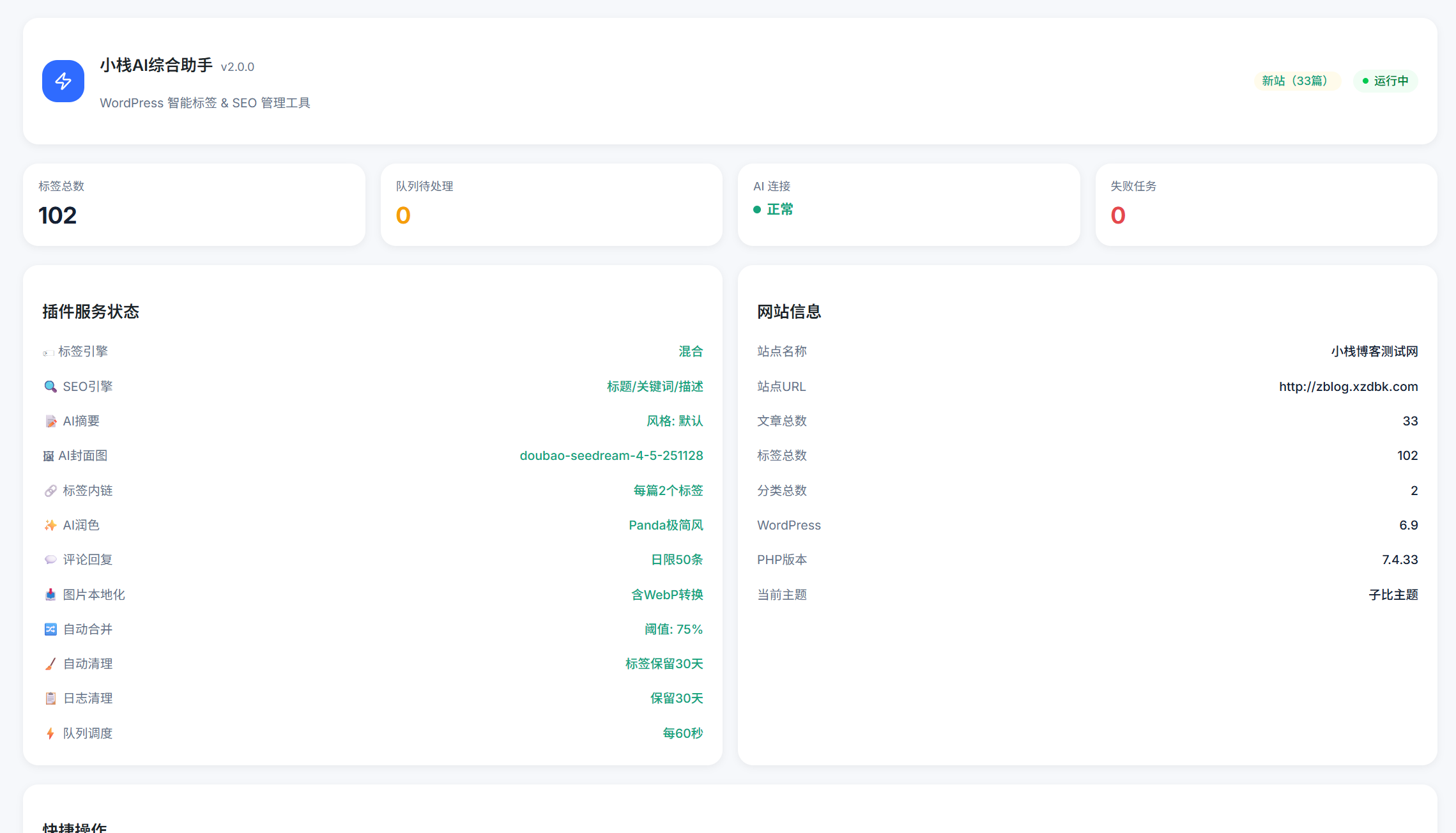Click the 小栈博客测试网 site name
Viewport: 1456px width, 833px height.
pyautogui.click(x=1374, y=351)
